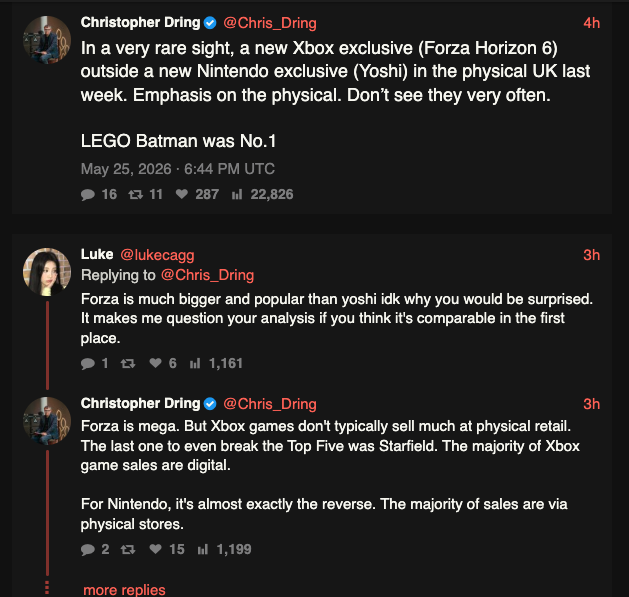
Task: Like the main tweet with the heart icon
Action: pos(182,194)
